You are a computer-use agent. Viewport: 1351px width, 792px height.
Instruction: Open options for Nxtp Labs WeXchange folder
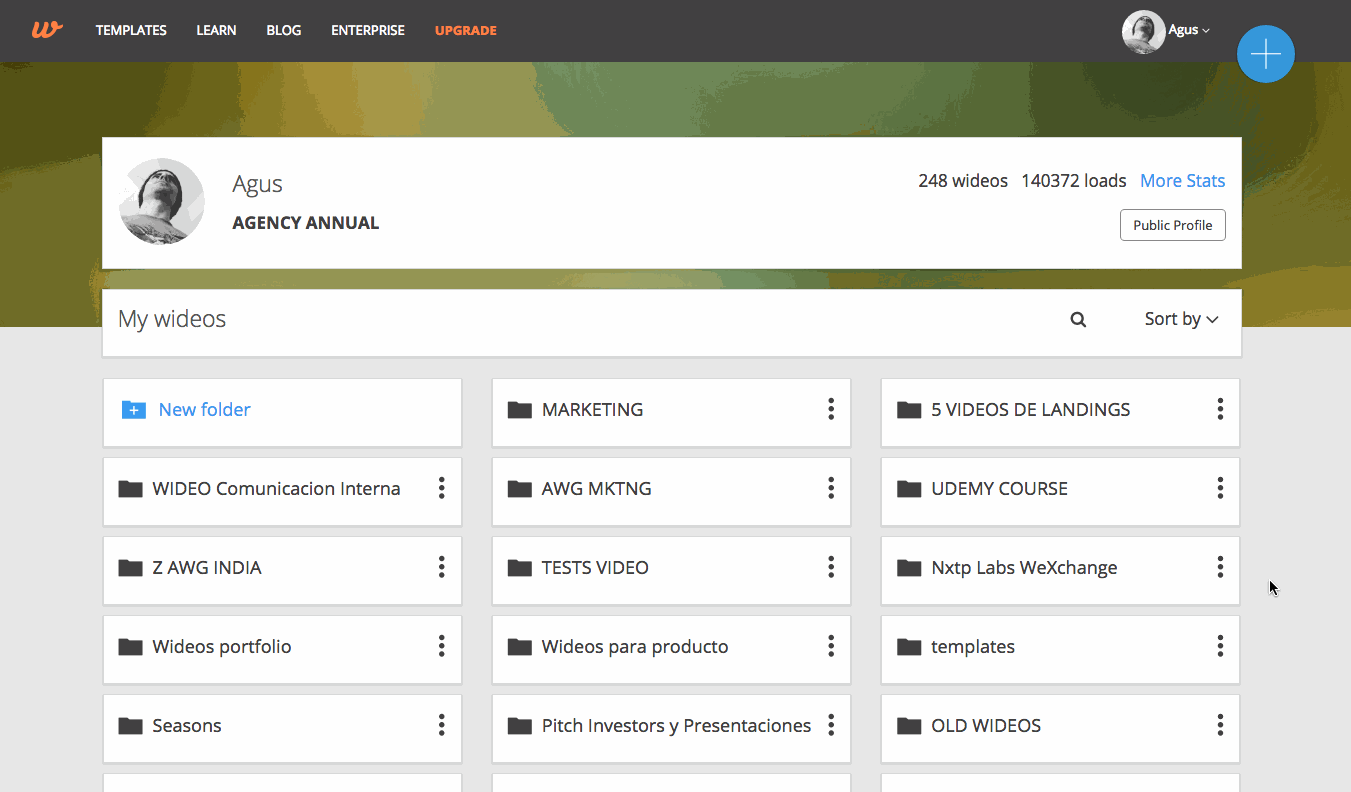[x=1220, y=567]
